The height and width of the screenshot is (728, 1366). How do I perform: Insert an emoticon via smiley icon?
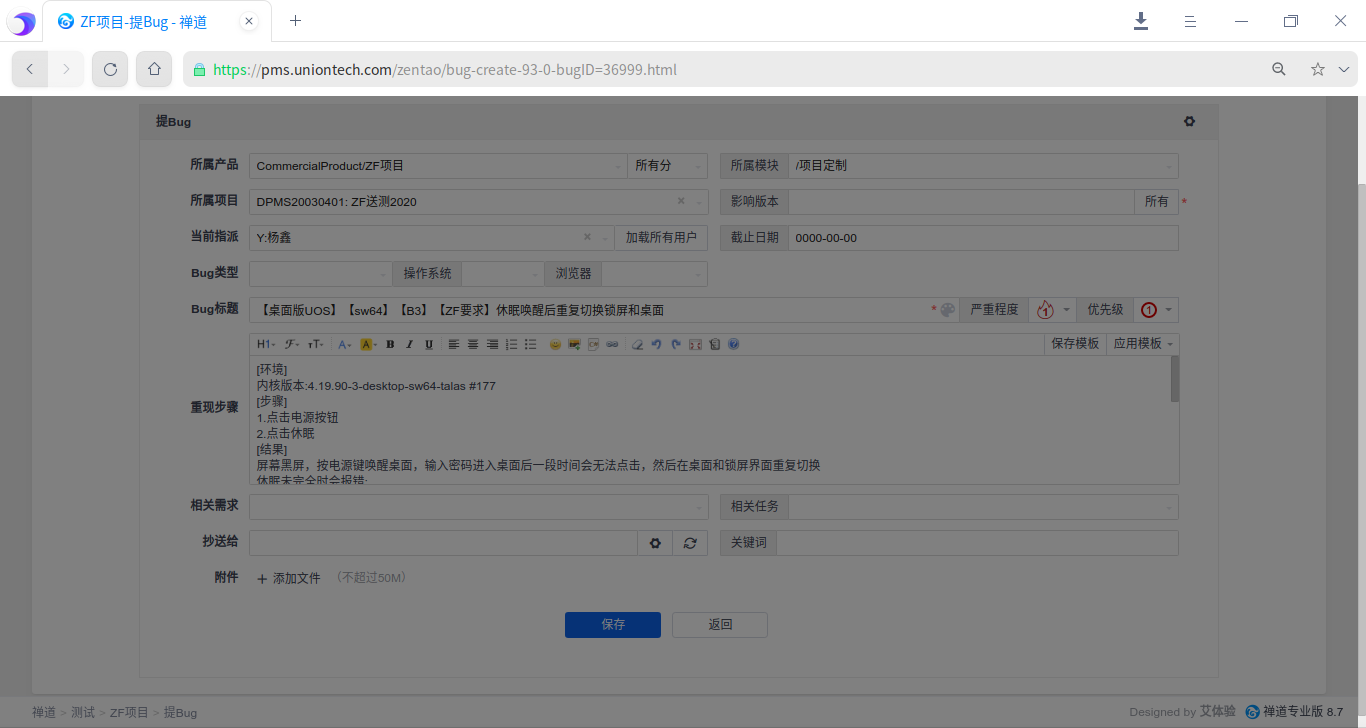[555, 344]
